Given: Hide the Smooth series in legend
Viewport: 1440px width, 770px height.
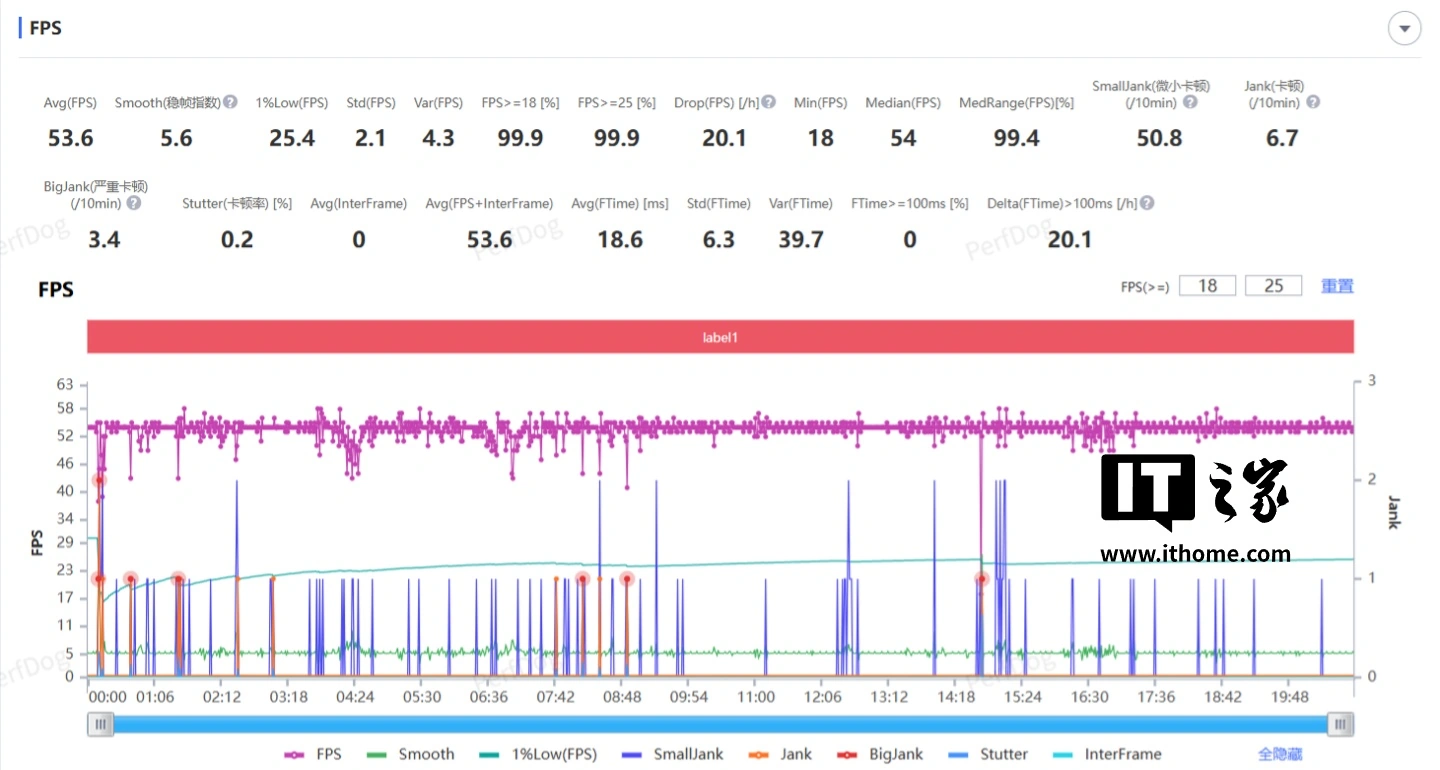Looking at the screenshot, I should (411, 754).
